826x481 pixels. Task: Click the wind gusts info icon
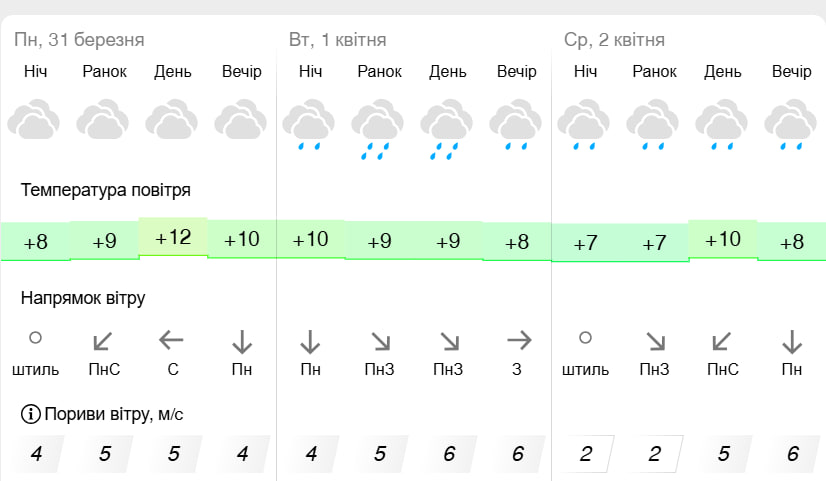tap(31, 414)
